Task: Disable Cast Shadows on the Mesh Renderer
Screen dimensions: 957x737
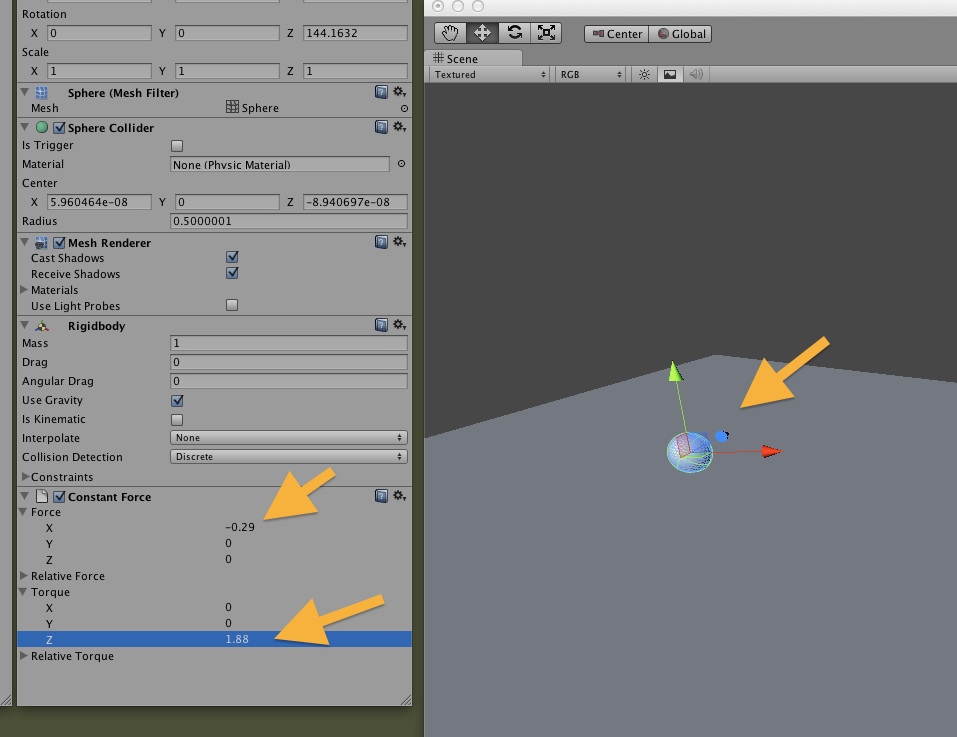Action: pyautogui.click(x=231, y=257)
